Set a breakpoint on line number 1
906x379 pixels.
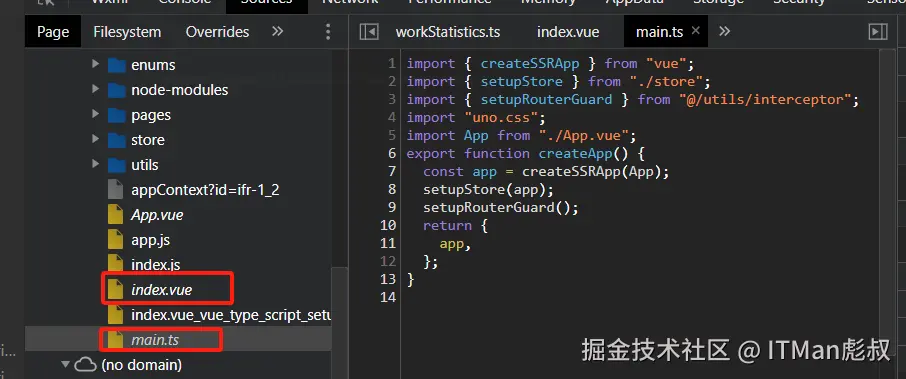coord(392,64)
